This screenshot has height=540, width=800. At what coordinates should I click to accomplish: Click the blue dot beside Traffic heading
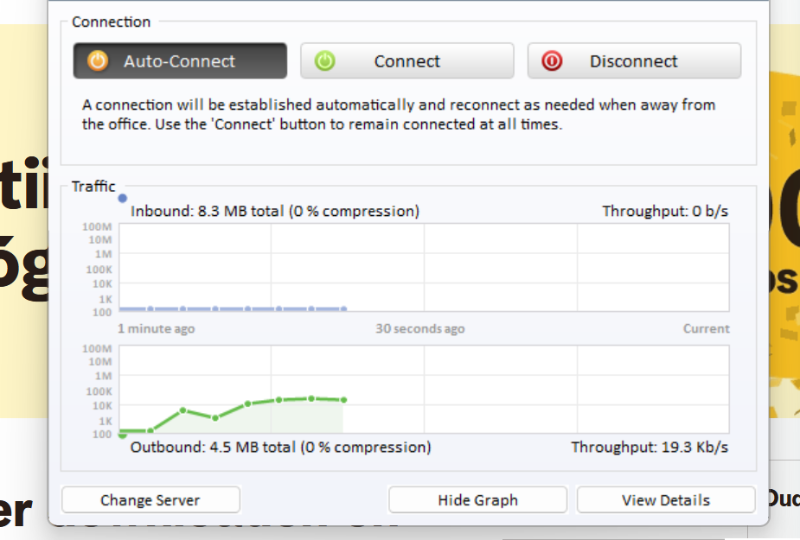click(123, 198)
